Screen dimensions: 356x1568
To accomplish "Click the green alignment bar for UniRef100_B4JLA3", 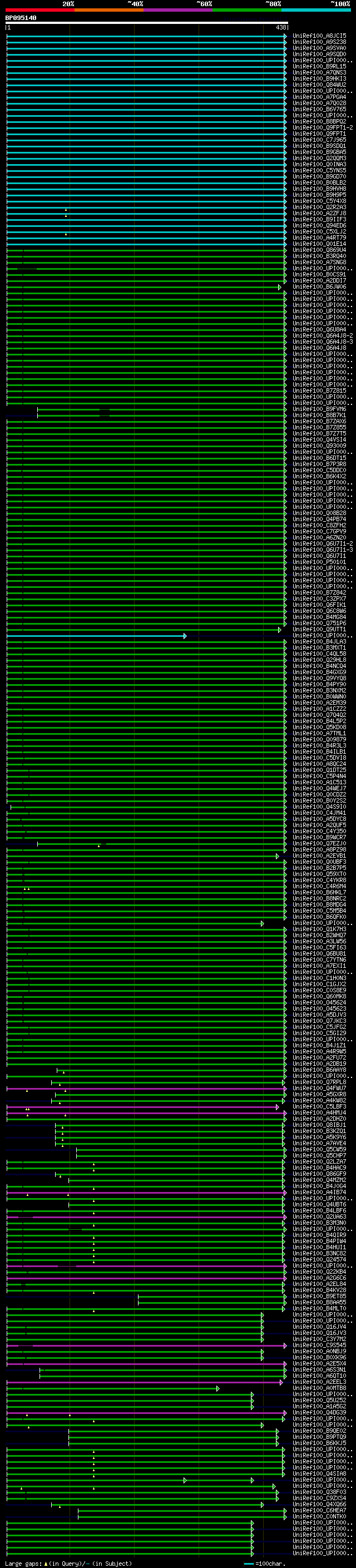I will click(146, 641).
